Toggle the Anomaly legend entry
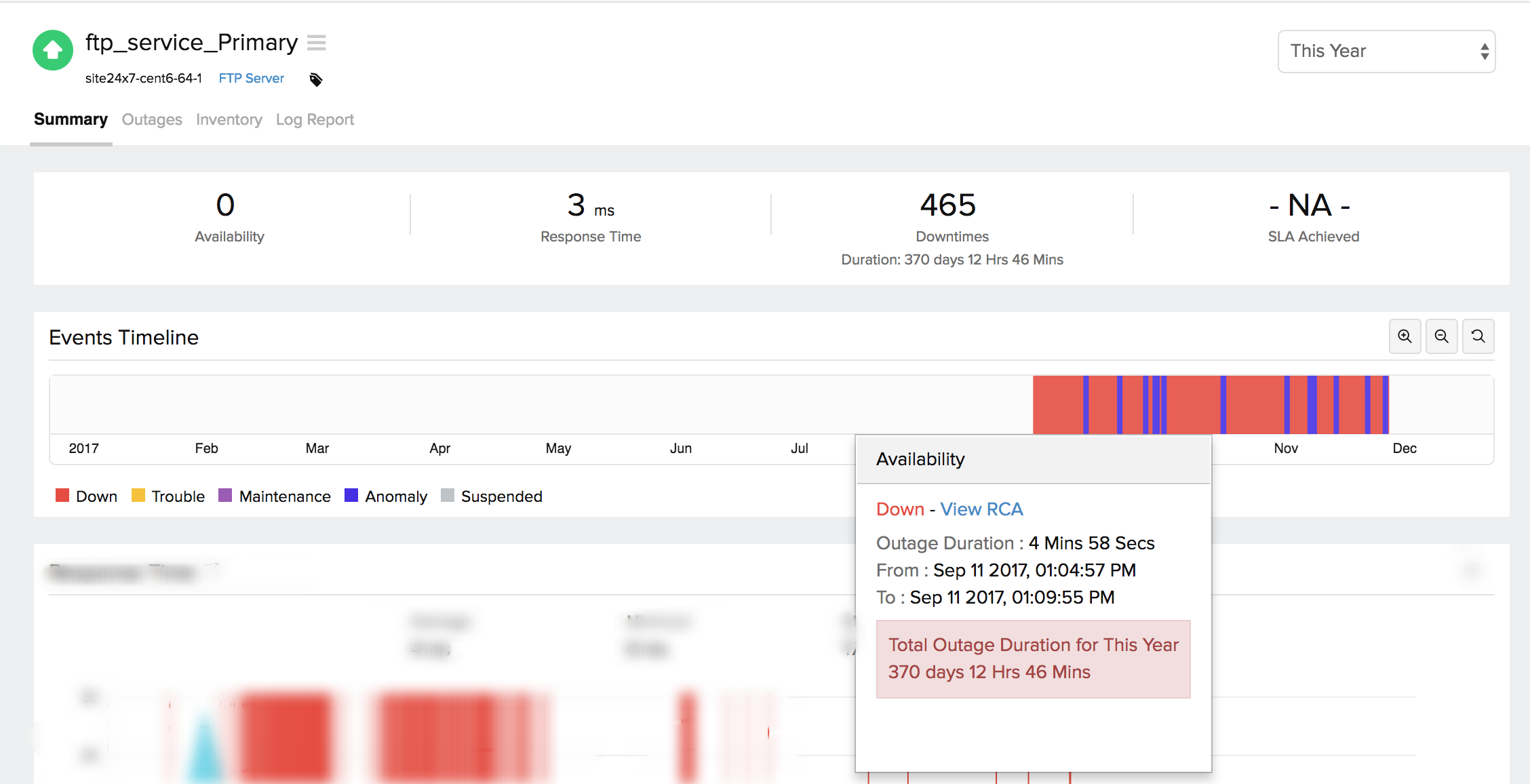 [x=386, y=496]
